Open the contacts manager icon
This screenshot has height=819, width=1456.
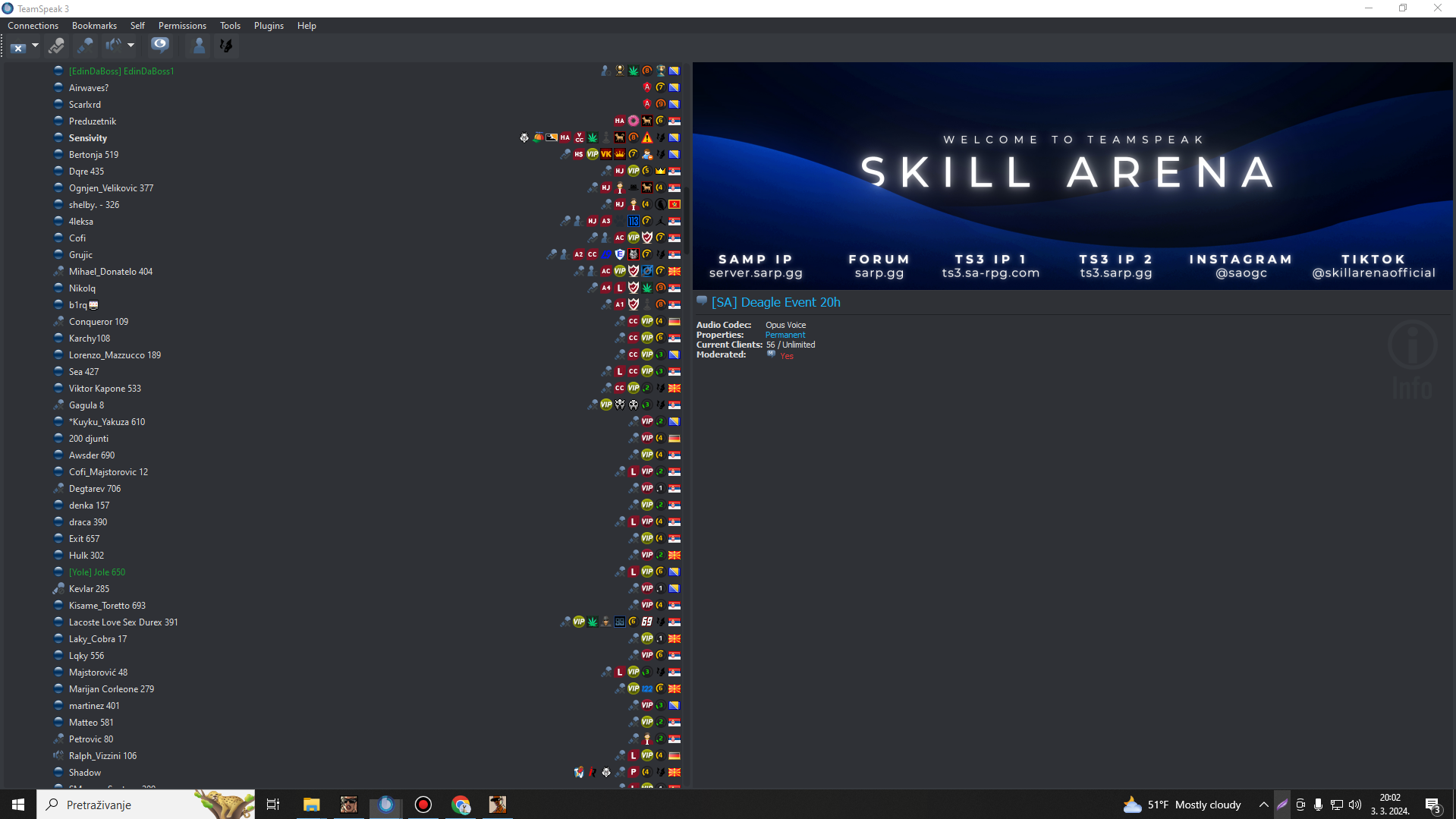coord(199,46)
